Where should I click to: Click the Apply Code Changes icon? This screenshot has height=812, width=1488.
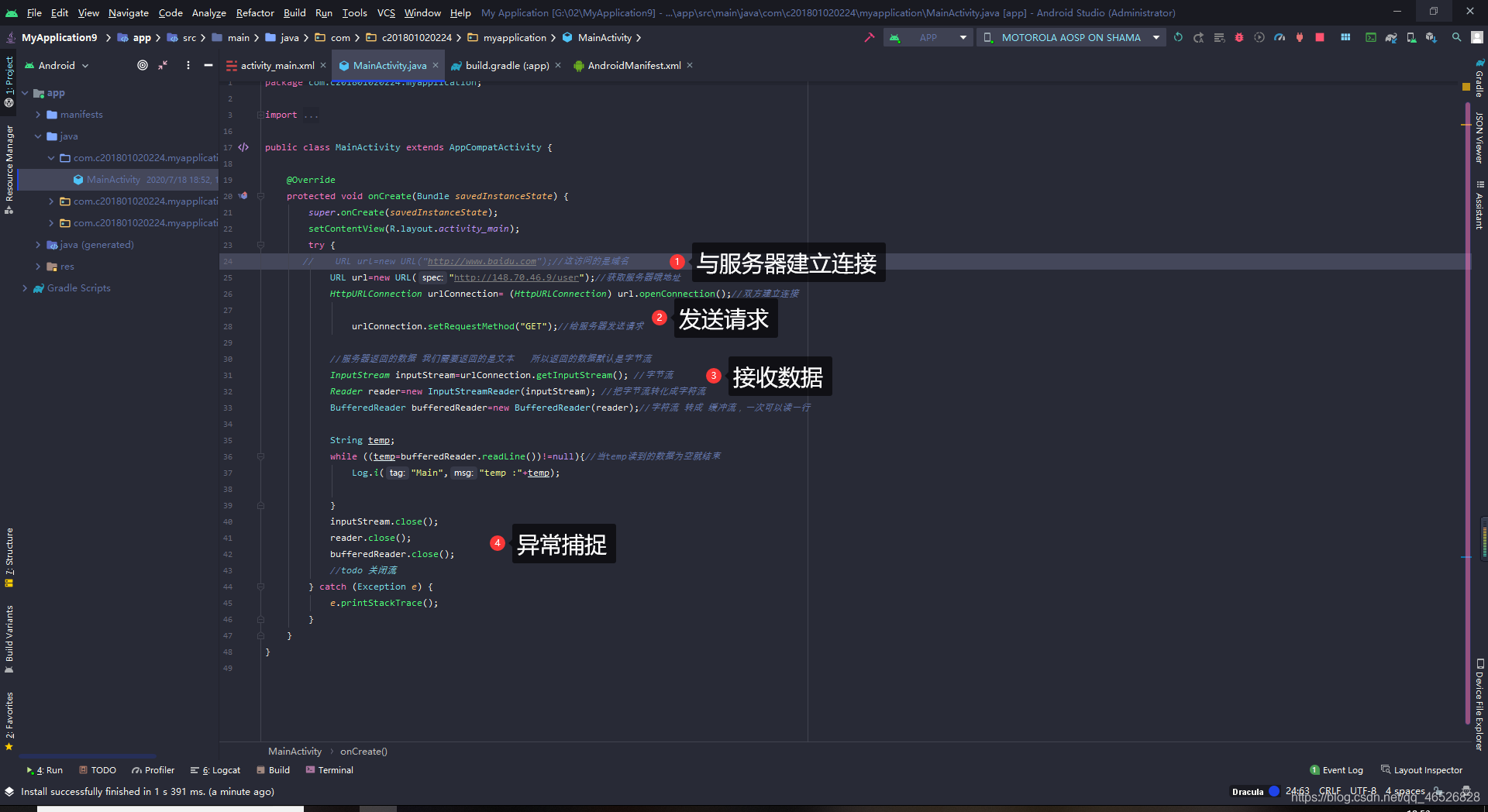coord(1219,37)
